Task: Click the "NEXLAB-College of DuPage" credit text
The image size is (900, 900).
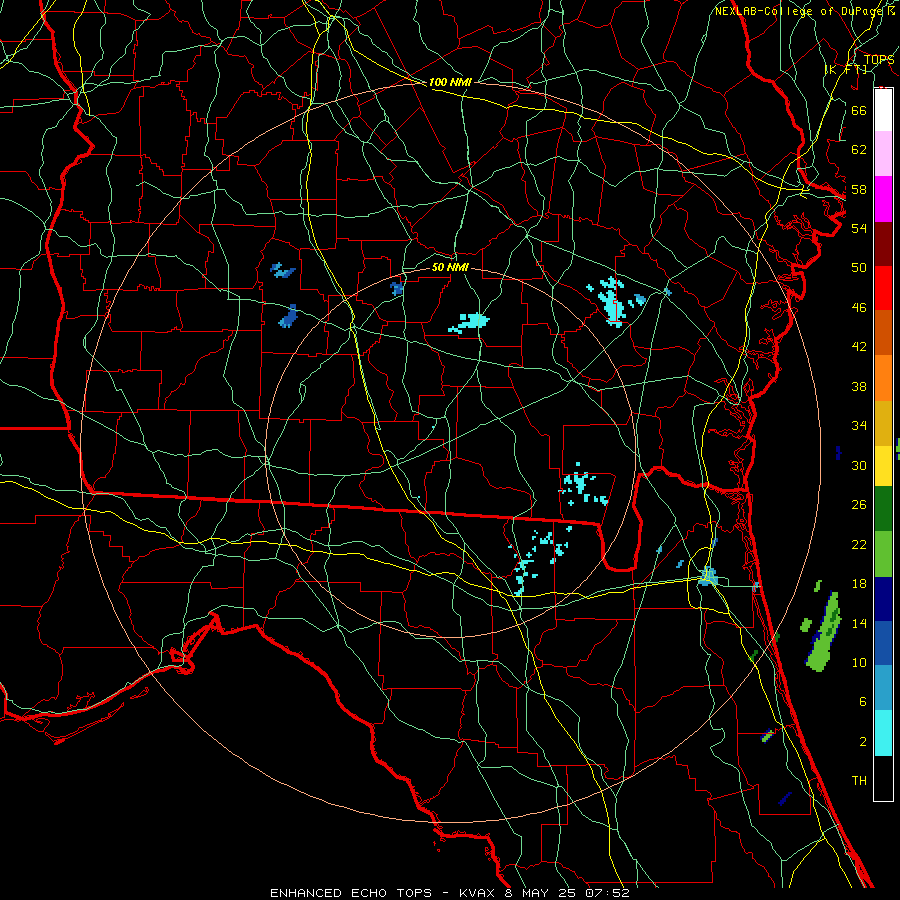Action: [800, 11]
